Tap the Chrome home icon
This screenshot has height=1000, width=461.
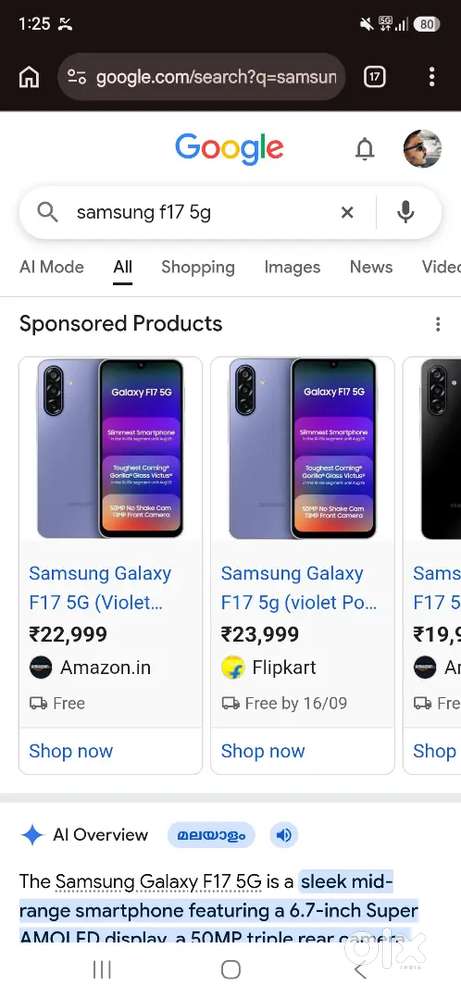(x=29, y=77)
